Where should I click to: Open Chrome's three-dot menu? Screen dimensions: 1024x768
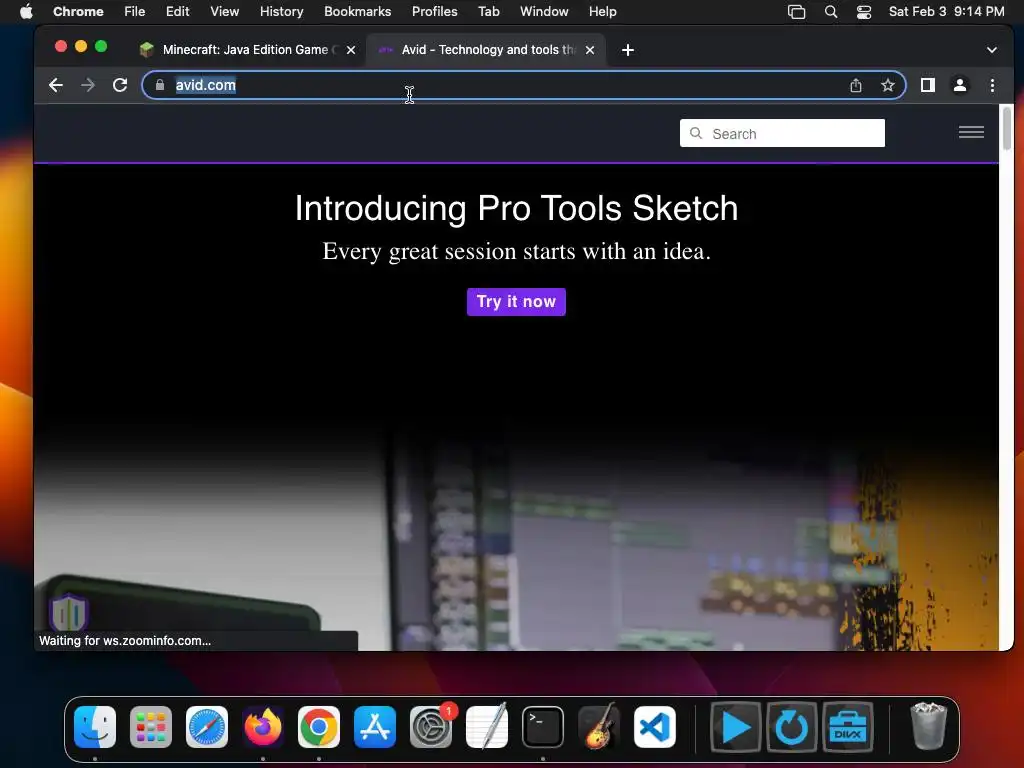coord(992,85)
